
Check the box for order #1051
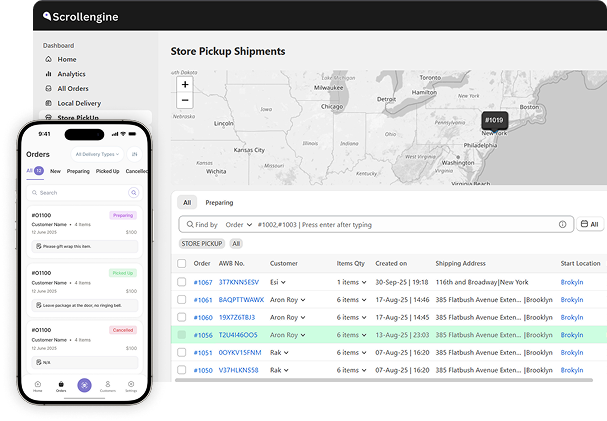pyautogui.click(x=182, y=352)
